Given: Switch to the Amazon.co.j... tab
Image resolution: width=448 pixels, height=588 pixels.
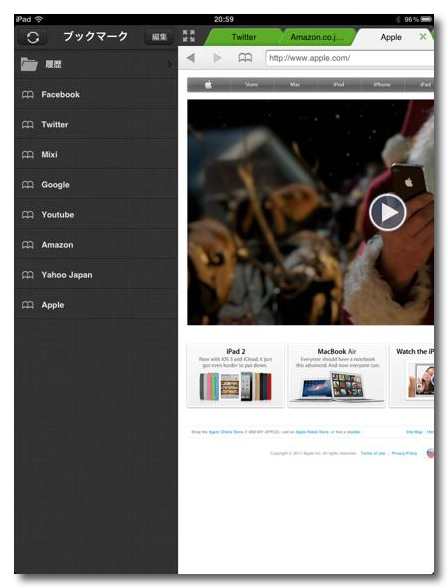Looking at the screenshot, I should 317,37.
